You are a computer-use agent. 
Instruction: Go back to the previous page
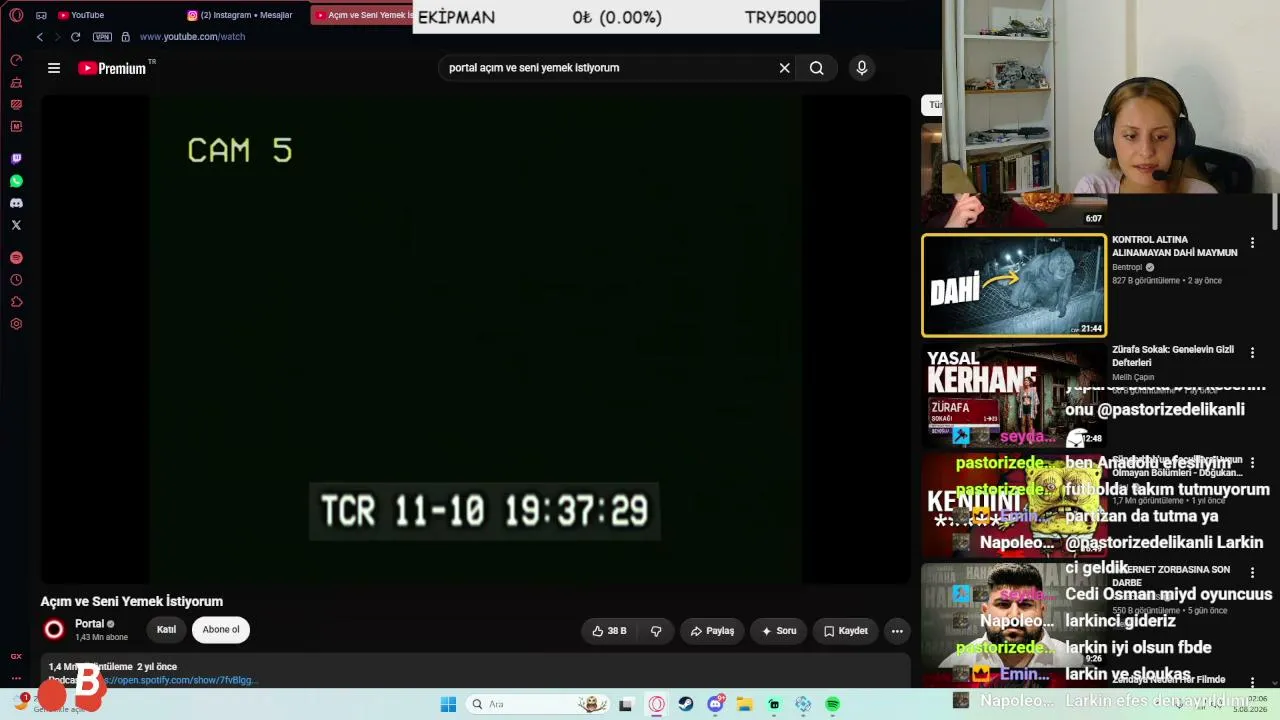tap(40, 37)
